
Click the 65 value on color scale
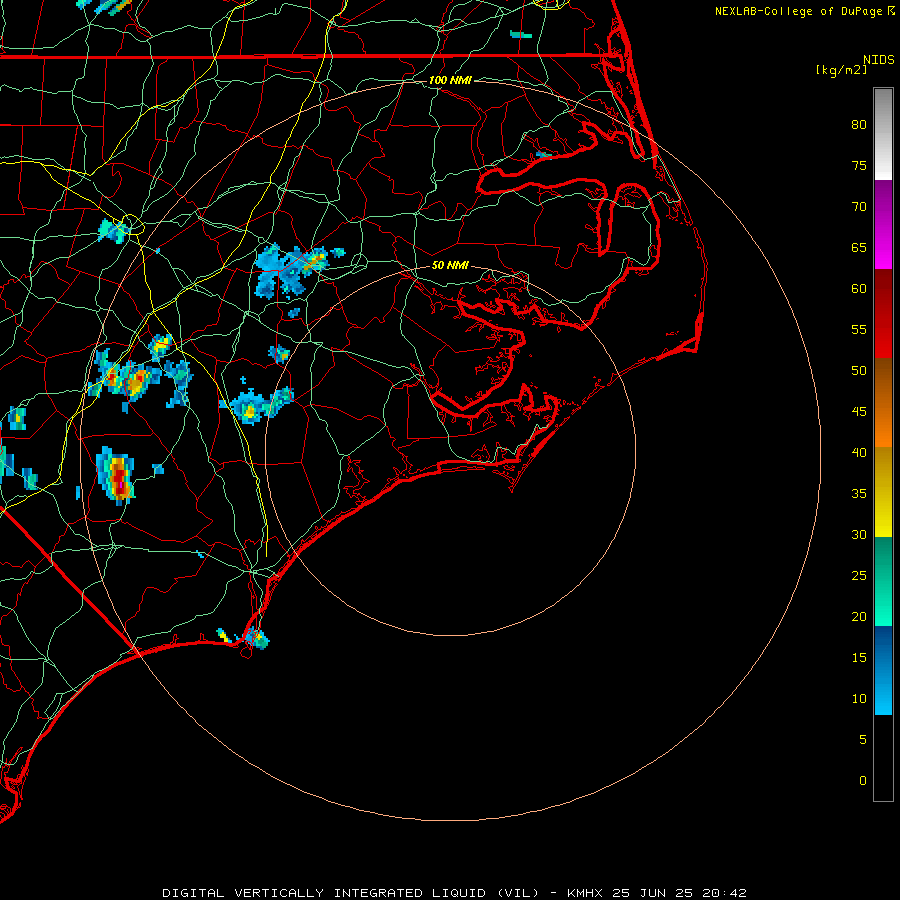[859, 248]
